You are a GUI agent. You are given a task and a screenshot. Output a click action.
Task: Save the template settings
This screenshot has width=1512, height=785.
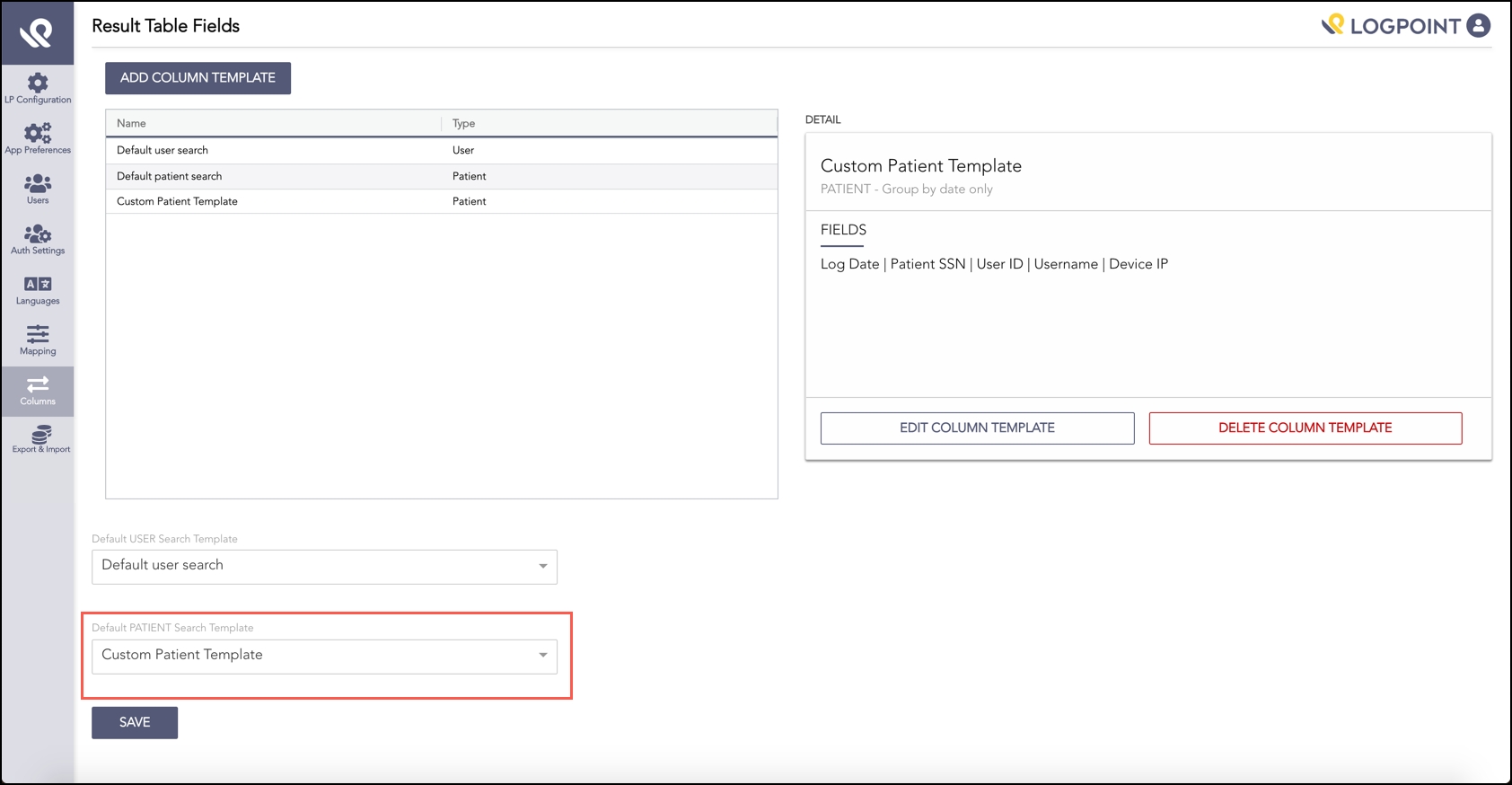click(x=135, y=723)
